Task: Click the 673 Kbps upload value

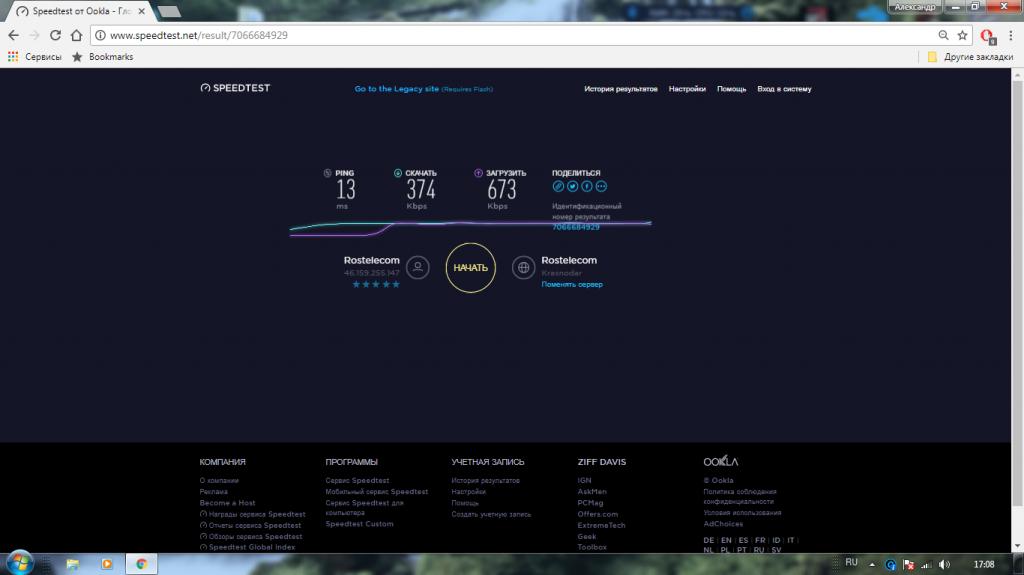Action: (x=502, y=189)
